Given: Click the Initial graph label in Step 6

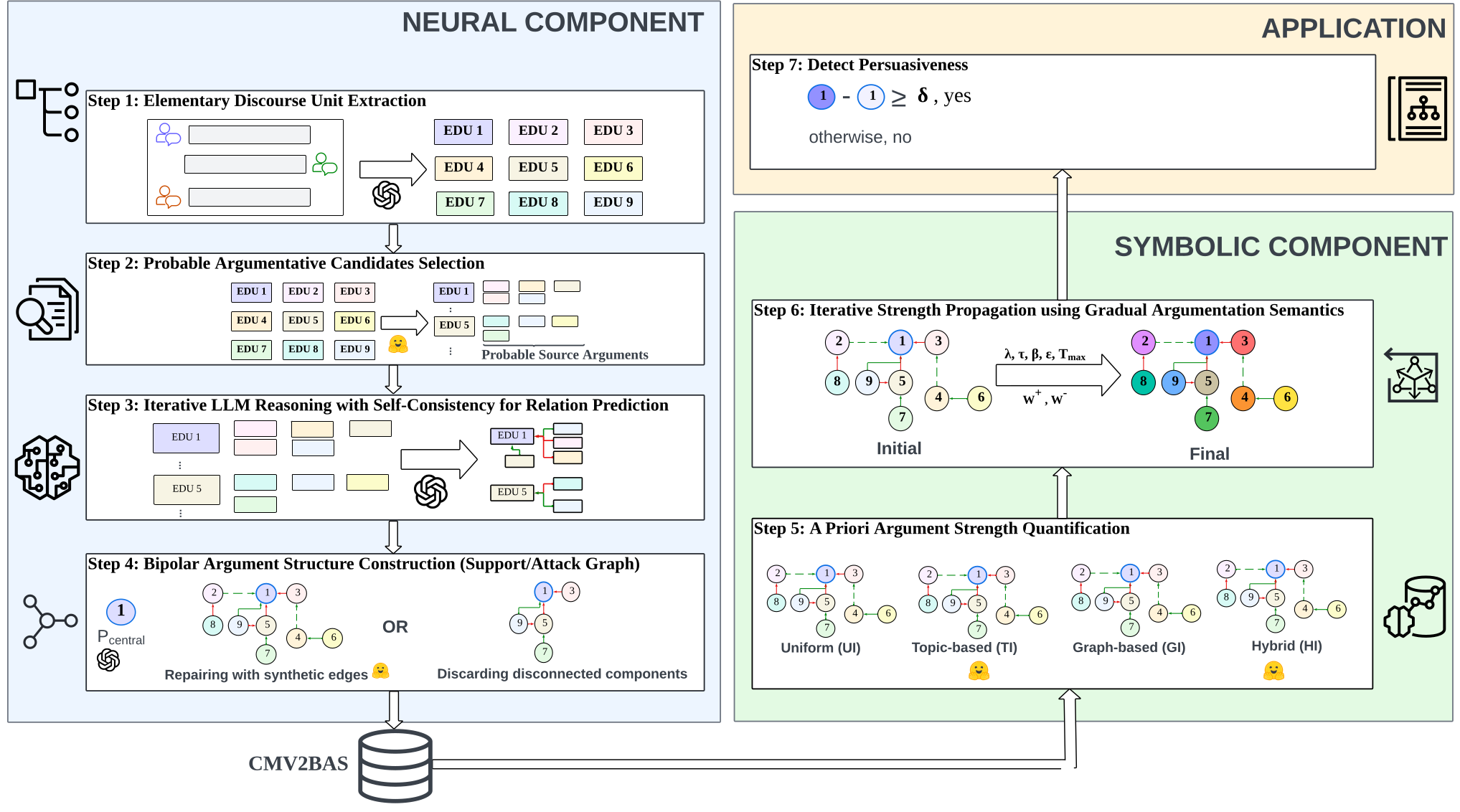Looking at the screenshot, I should pyautogui.click(x=899, y=448).
